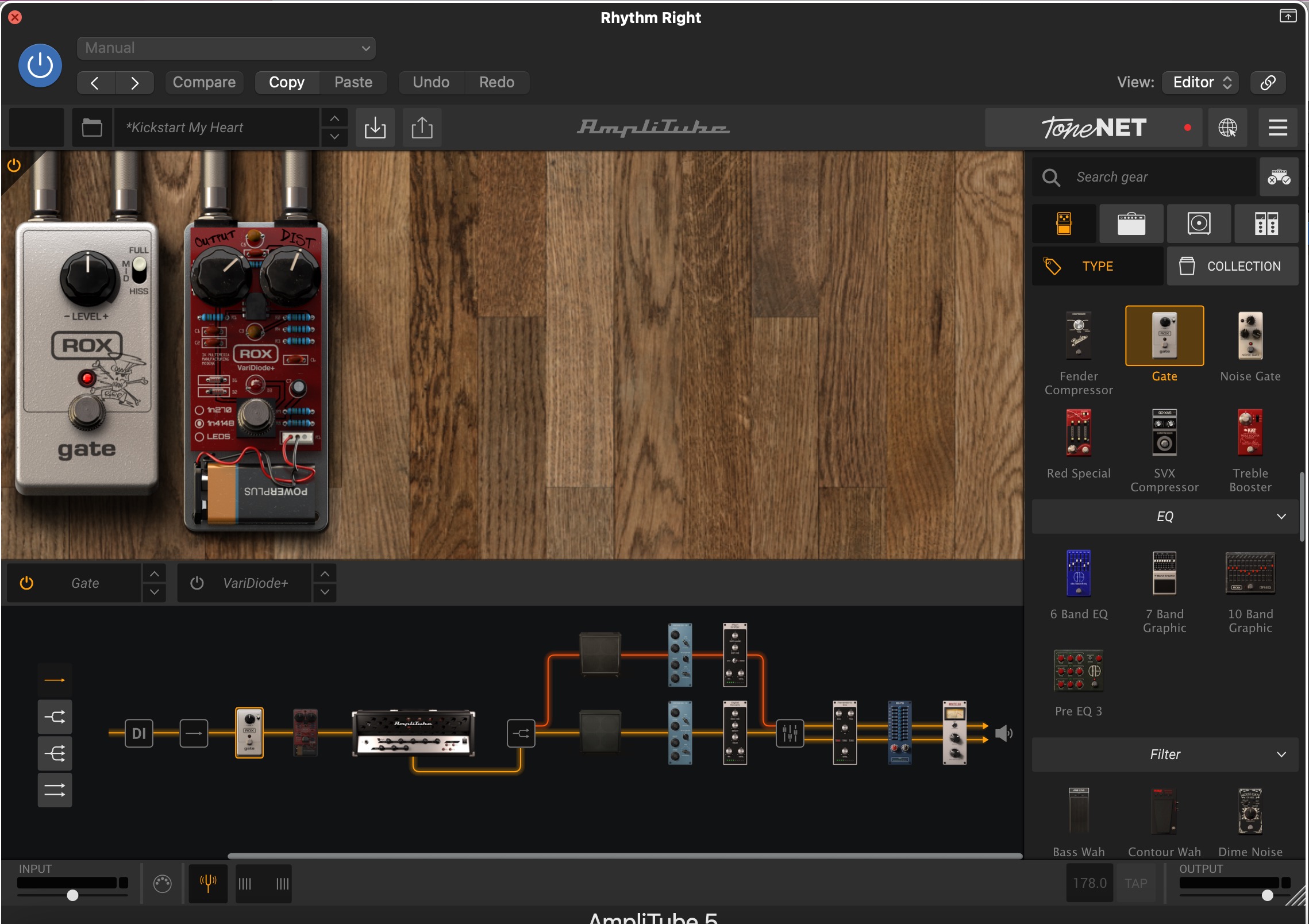Click the Compare button
Image resolution: width=1309 pixels, height=924 pixels.
pyautogui.click(x=204, y=83)
